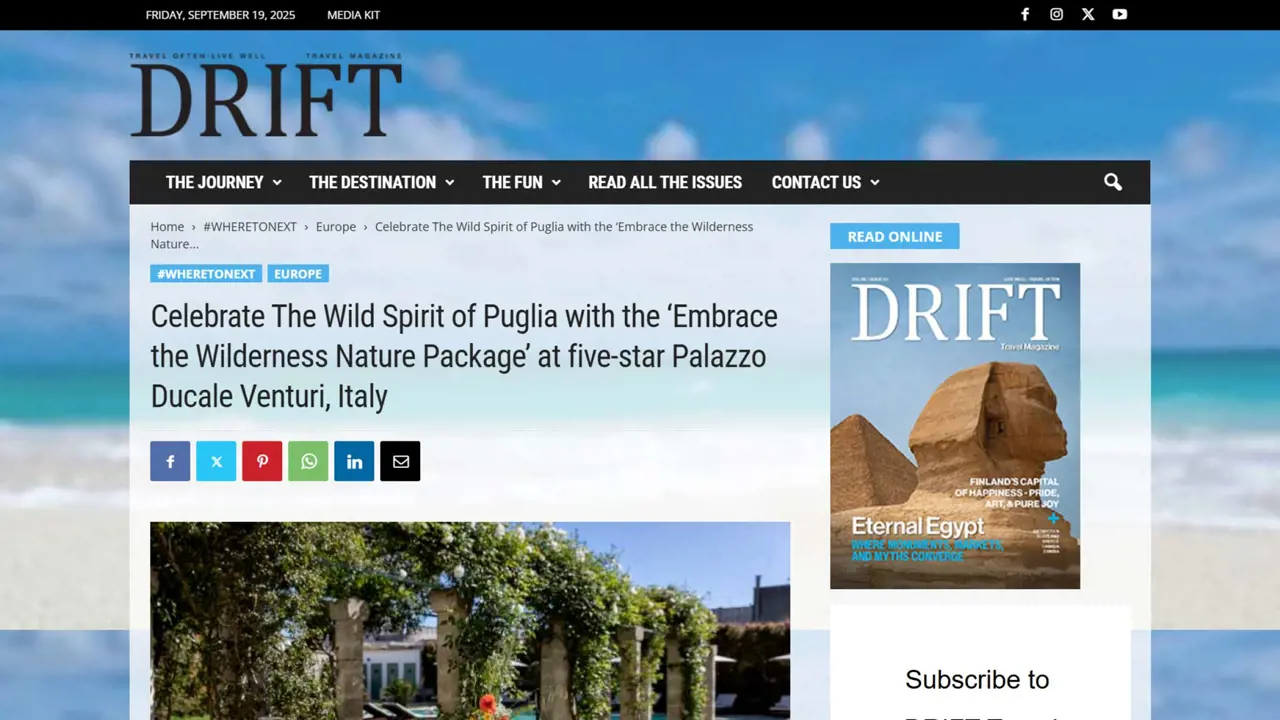Click the search magnifier icon in navigation
This screenshot has width=1280, height=720.
point(1113,182)
